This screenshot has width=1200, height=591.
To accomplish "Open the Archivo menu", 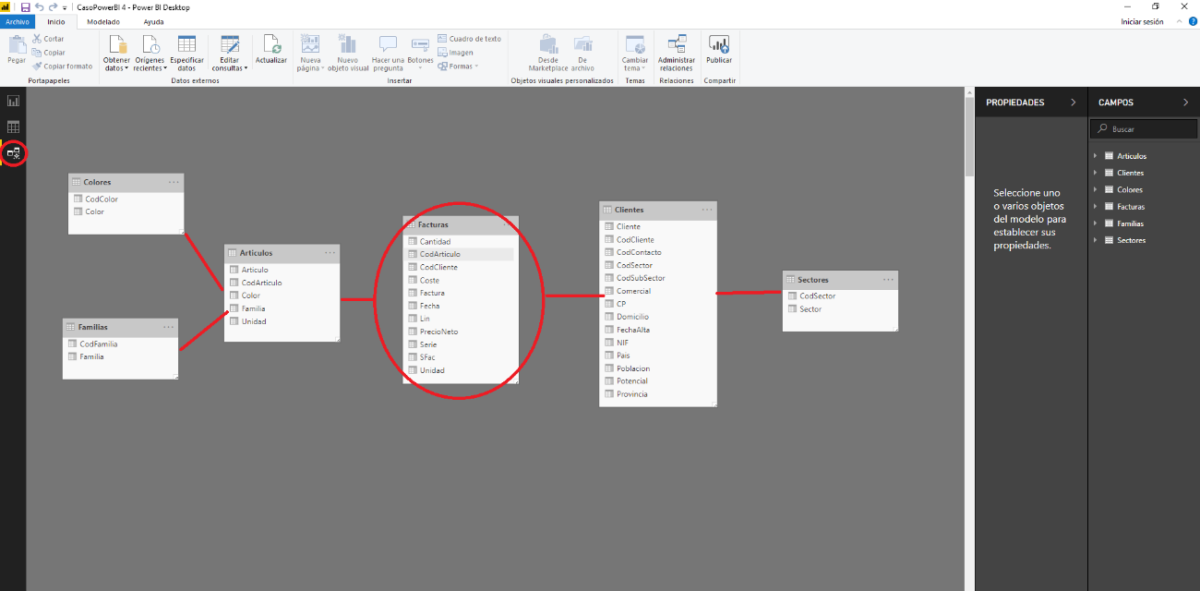I will click(17, 21).
